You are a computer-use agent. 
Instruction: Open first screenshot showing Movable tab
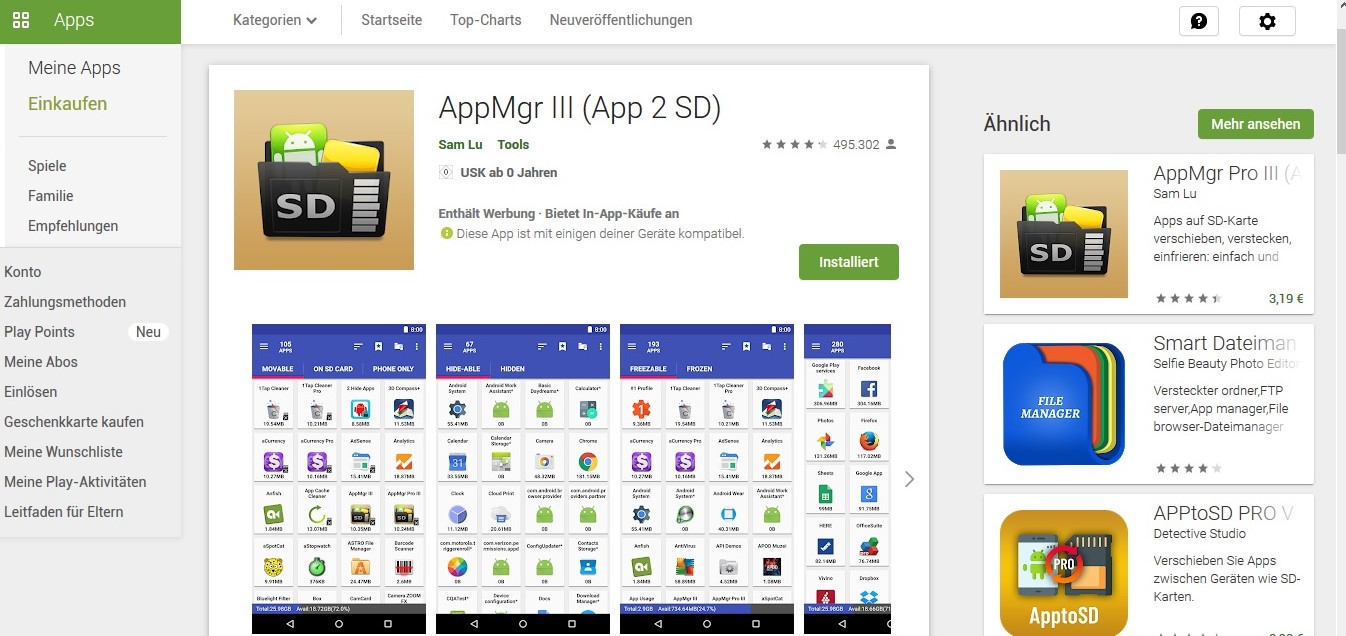pos(339,478)
